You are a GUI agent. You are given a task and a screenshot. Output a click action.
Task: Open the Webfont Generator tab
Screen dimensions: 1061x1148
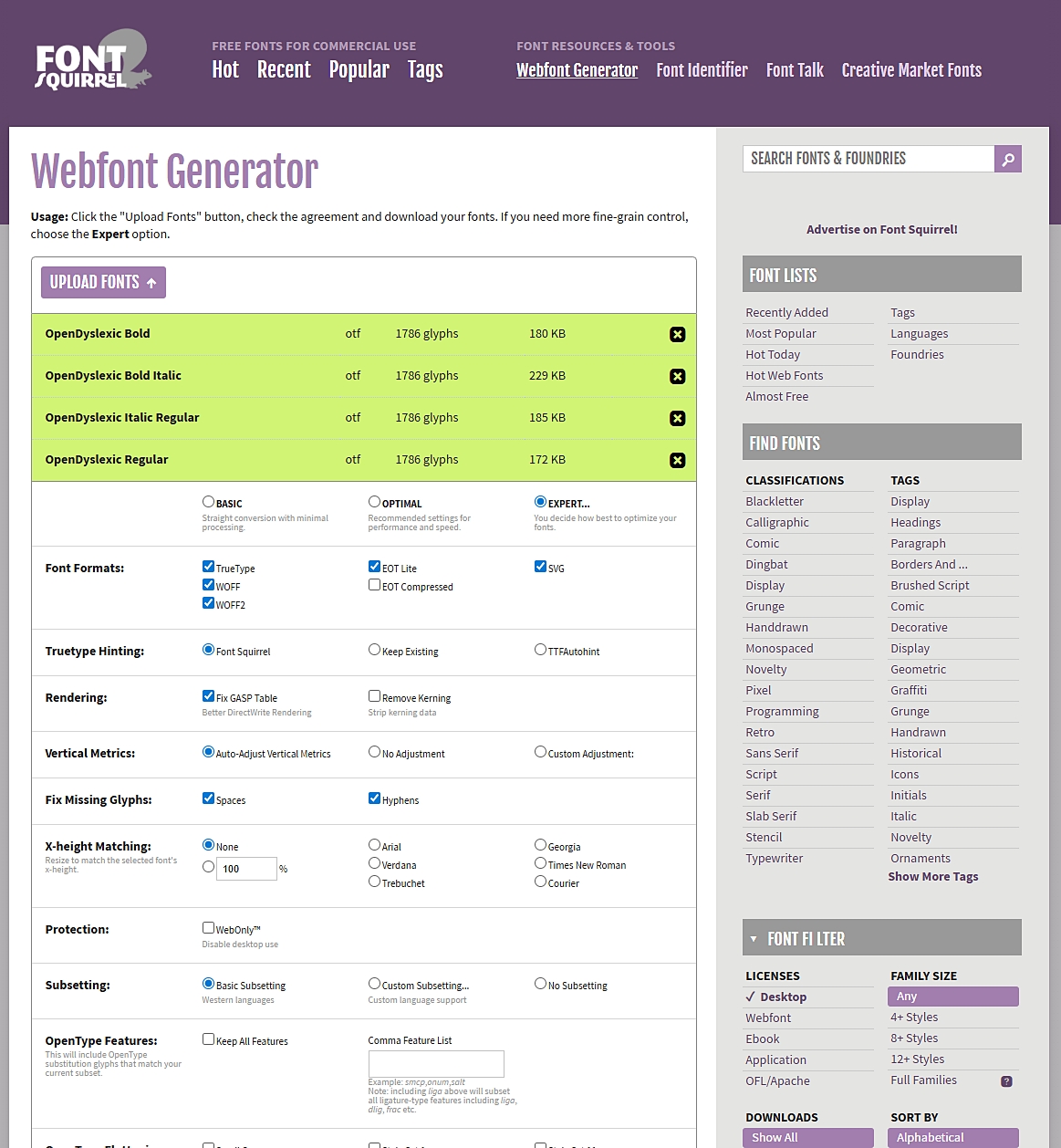point(577,70)
